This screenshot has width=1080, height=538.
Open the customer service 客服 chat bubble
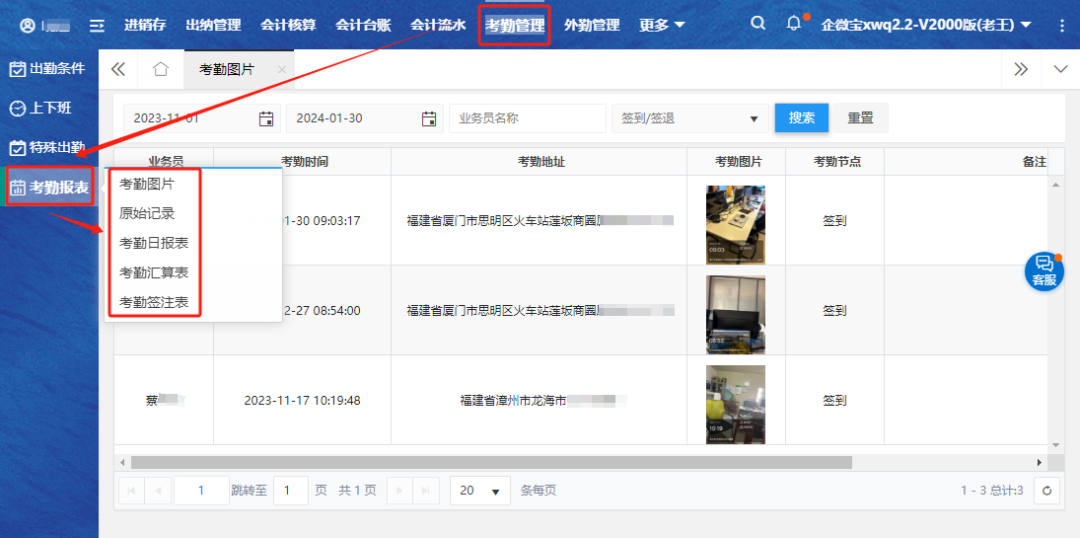pyautogui.click(x=1044, y=271)
